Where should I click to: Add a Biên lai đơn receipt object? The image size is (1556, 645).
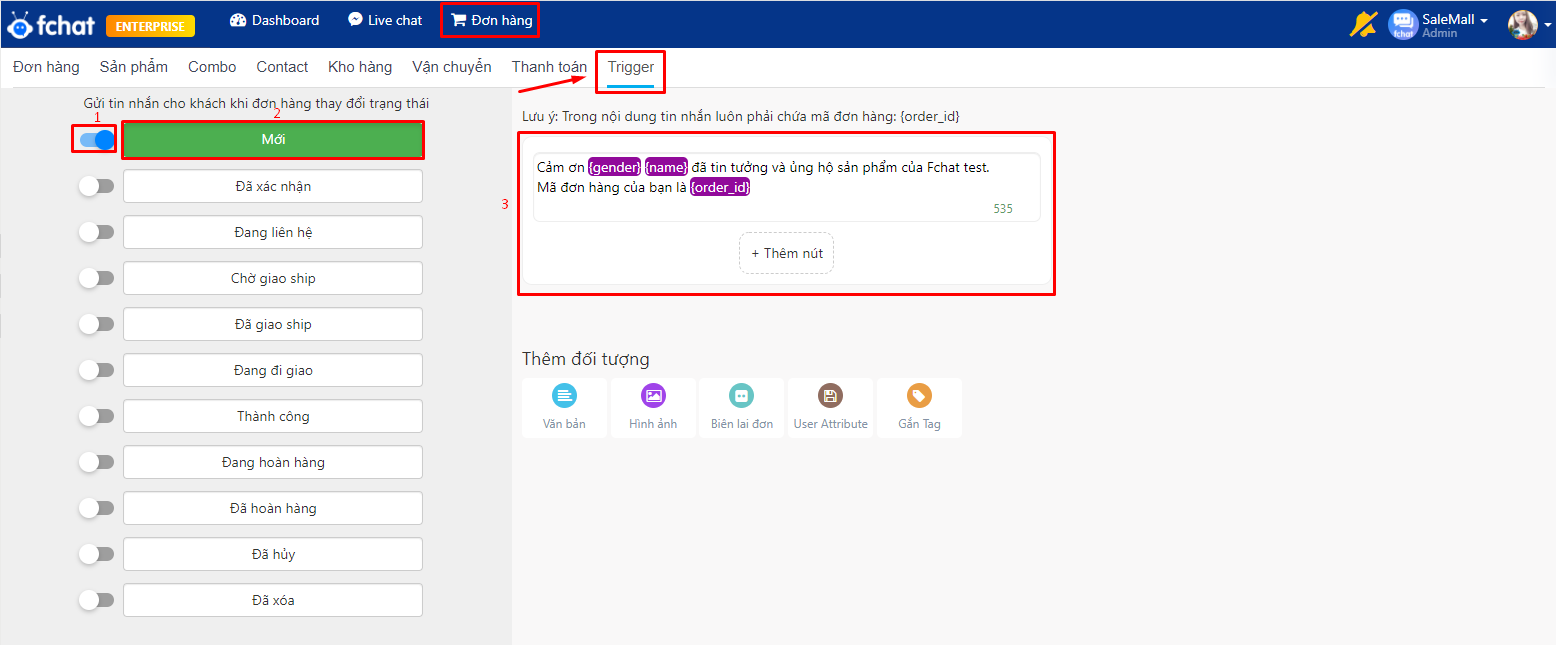coord(742,408)
